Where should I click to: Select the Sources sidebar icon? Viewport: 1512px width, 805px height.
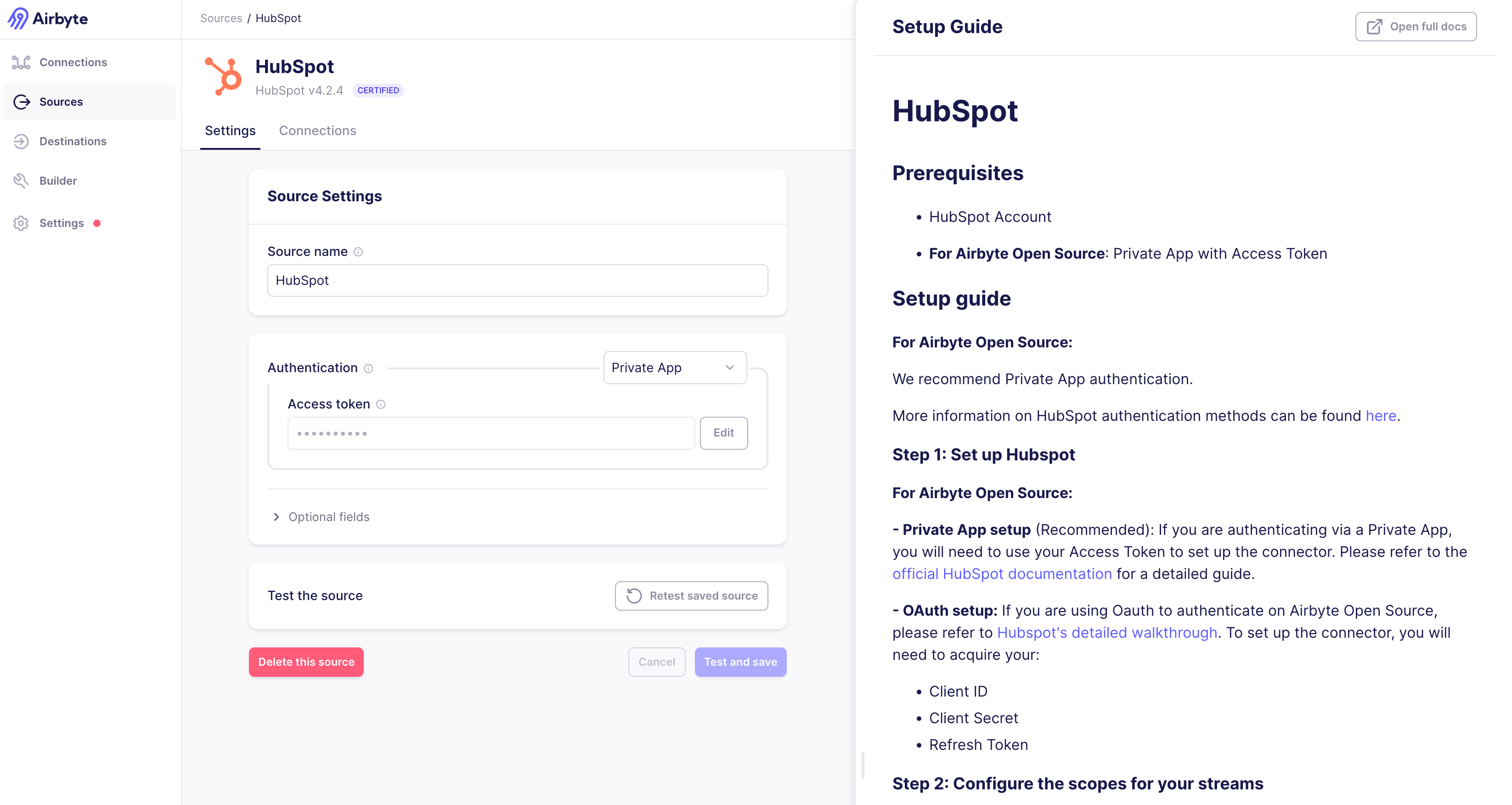coord(21,102)
